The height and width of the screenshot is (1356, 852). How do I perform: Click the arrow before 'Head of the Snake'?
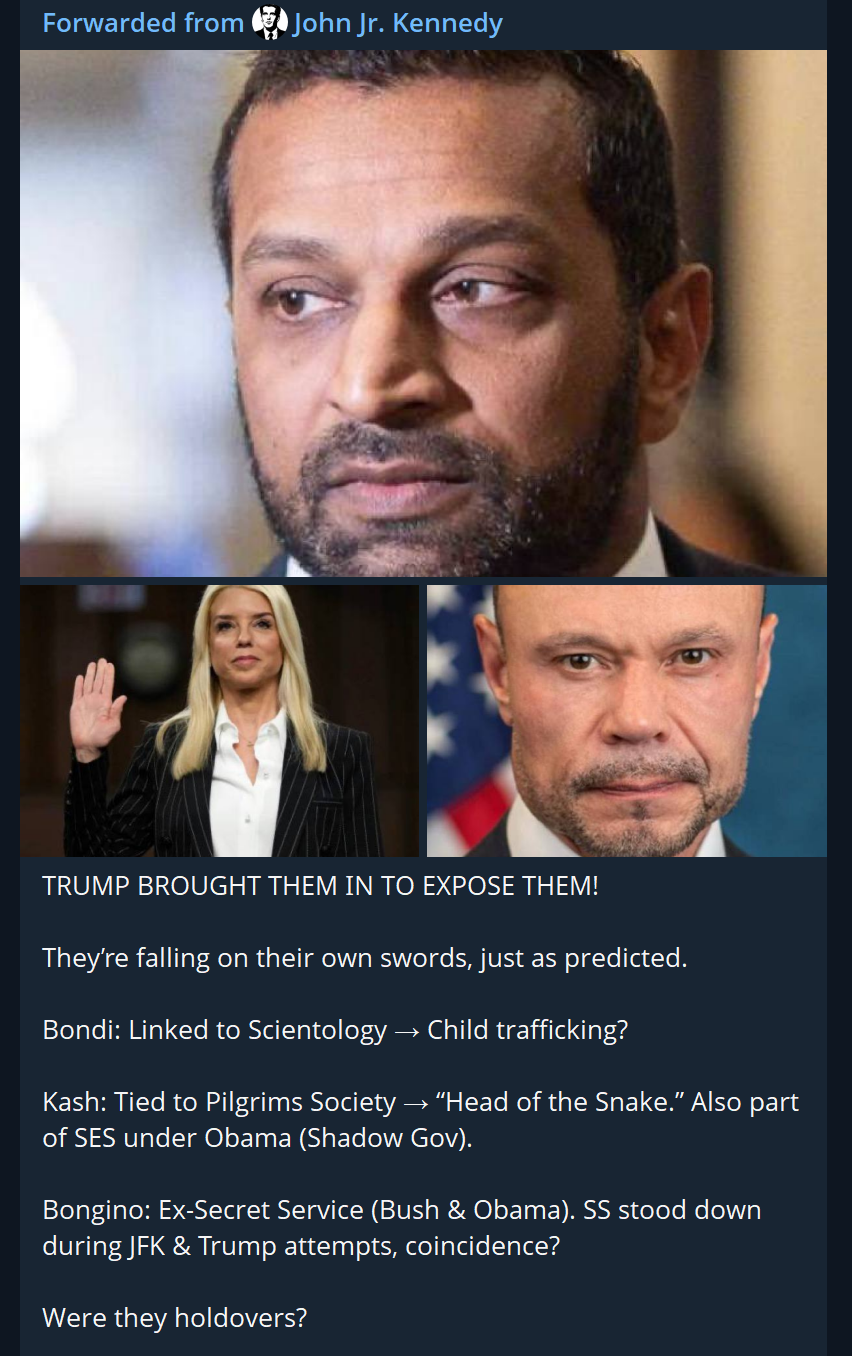click(x=416, y=1103)
